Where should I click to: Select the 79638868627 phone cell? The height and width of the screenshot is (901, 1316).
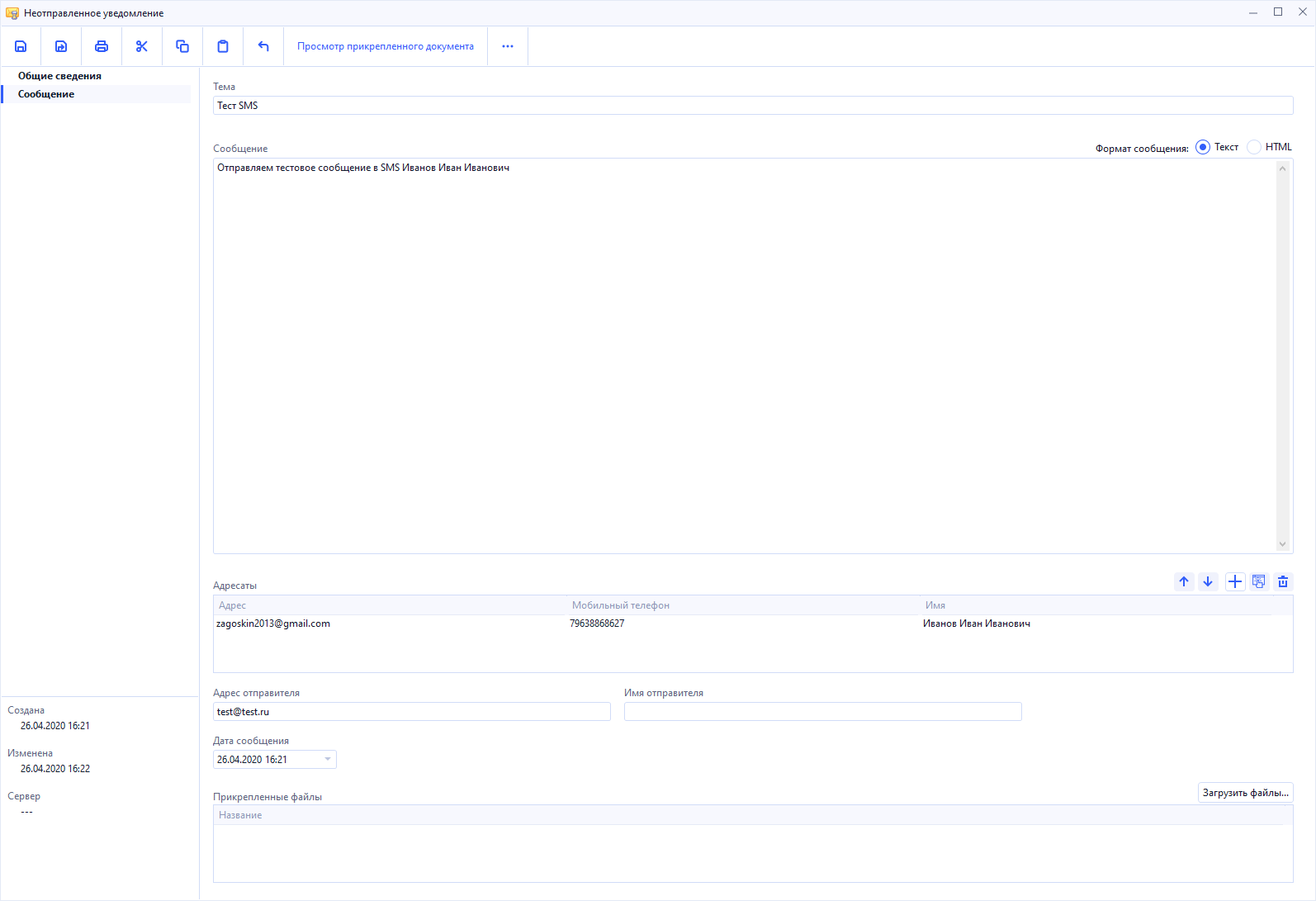tap(597, 624)
